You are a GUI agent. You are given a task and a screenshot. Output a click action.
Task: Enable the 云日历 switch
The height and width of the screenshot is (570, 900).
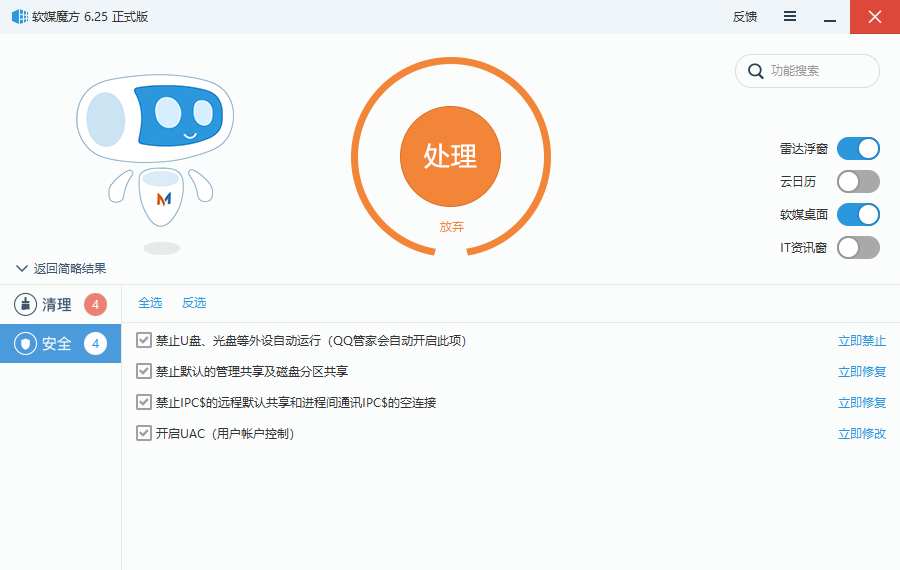858,182
